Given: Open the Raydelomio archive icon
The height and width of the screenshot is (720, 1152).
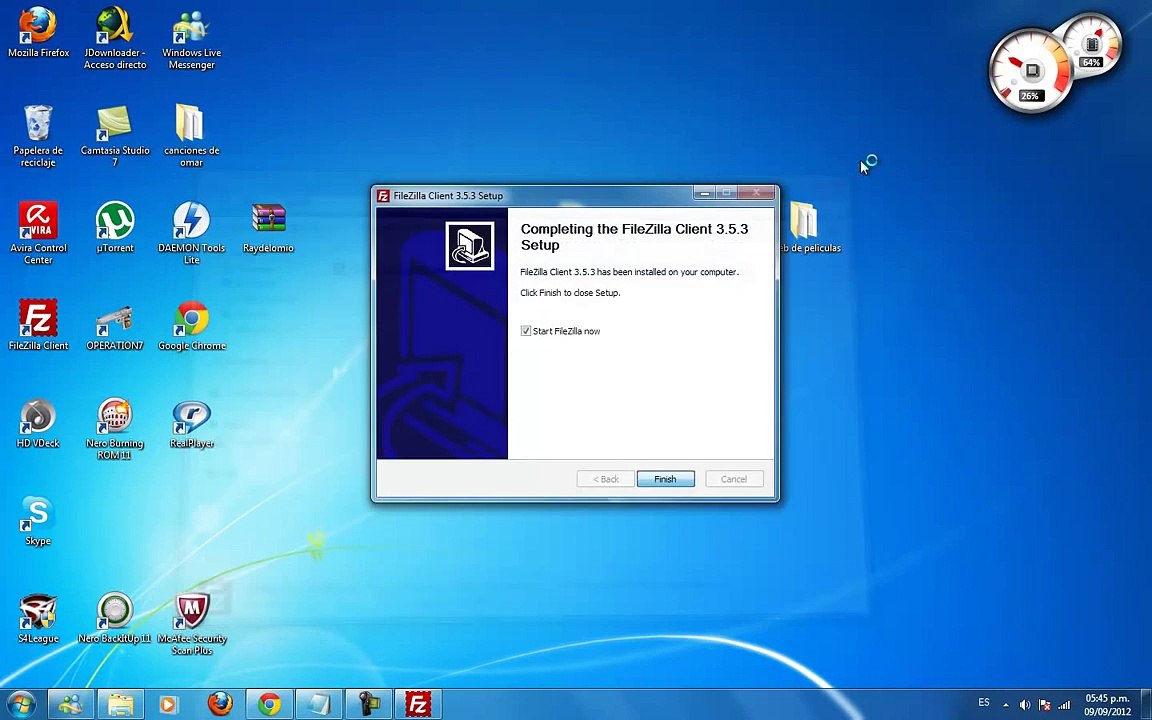Looking at the screenshot, I should pos(268,227).
